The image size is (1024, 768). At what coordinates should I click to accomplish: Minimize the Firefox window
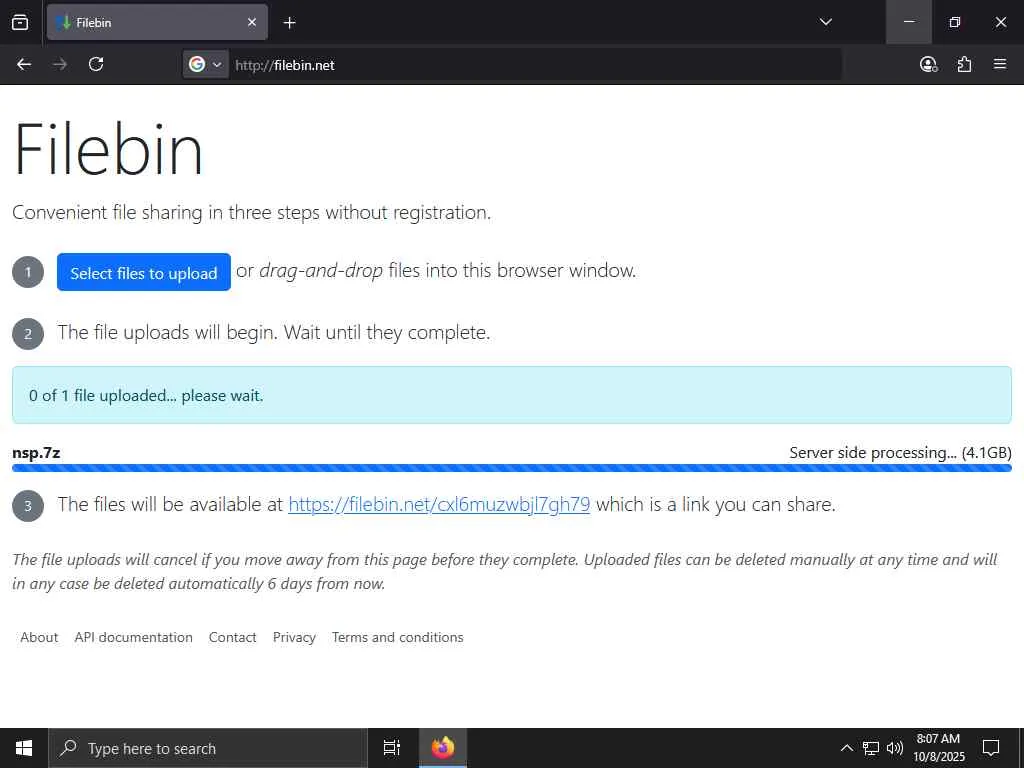click(908, 22)
